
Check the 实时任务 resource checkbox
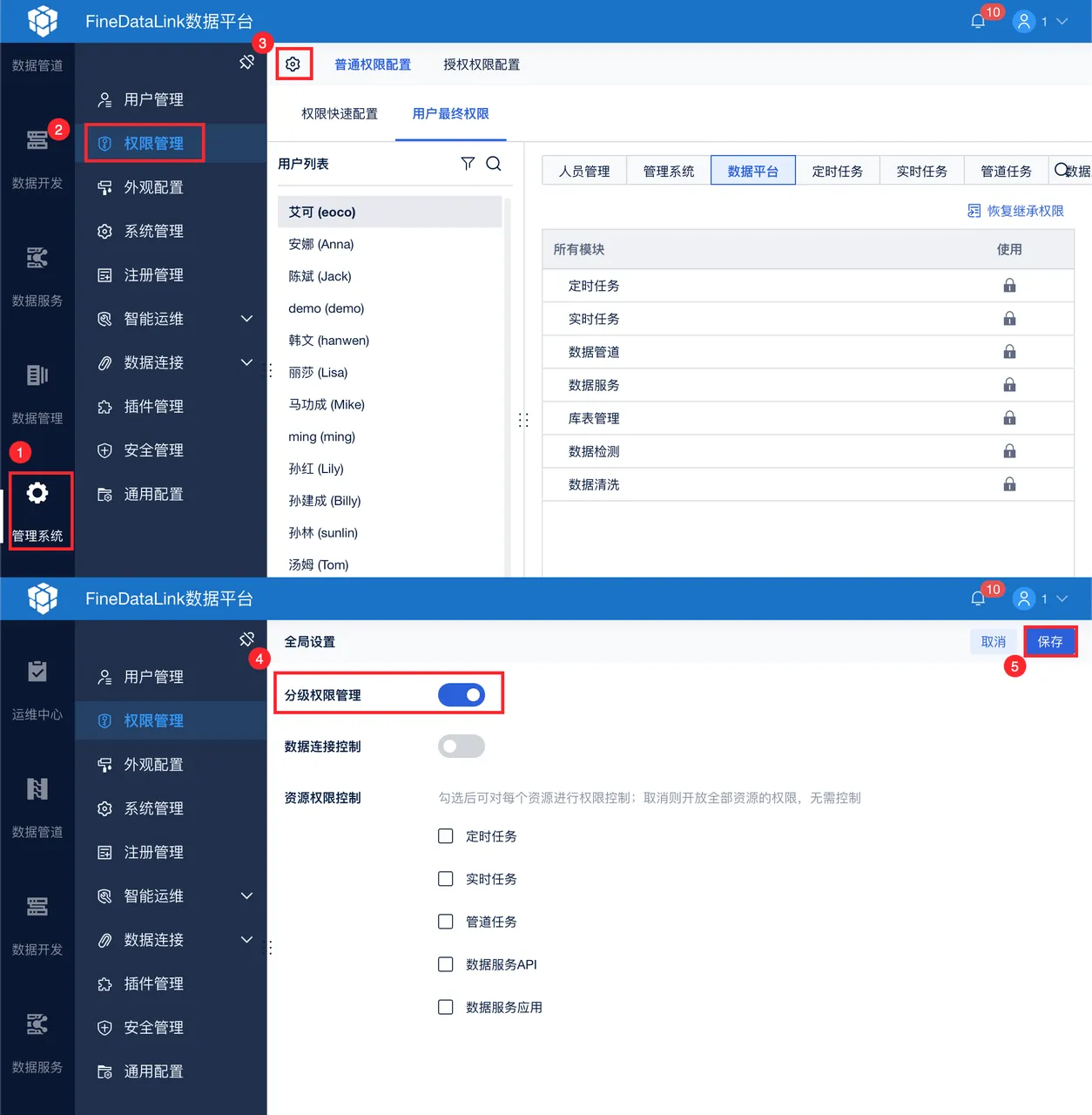pos(446,879)
